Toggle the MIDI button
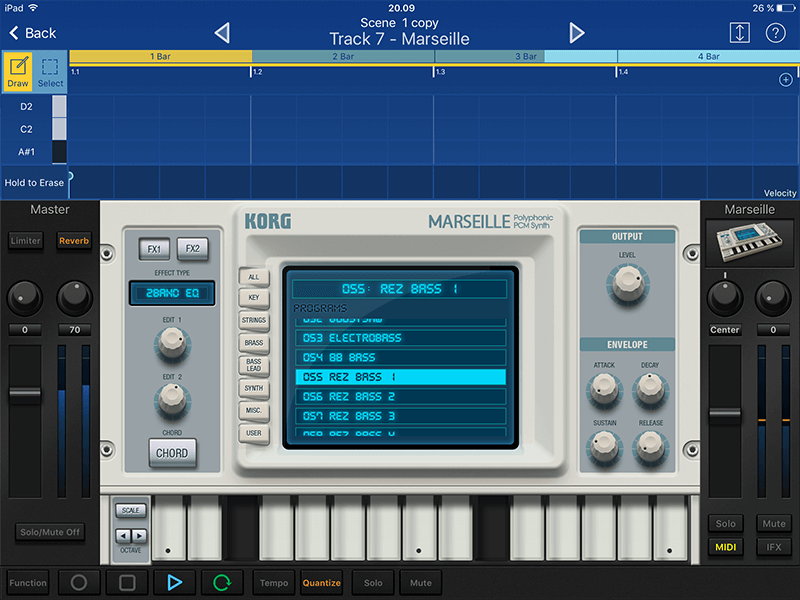This screenshot has height=600, width=800. pos(725,547)
